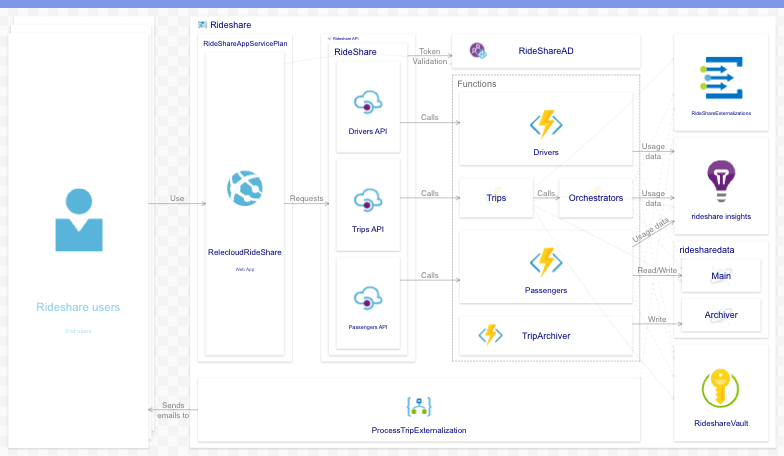784x456 pixels.
Task: Click the Passengers API cloud icon
Action: click(x=368, y=298)
